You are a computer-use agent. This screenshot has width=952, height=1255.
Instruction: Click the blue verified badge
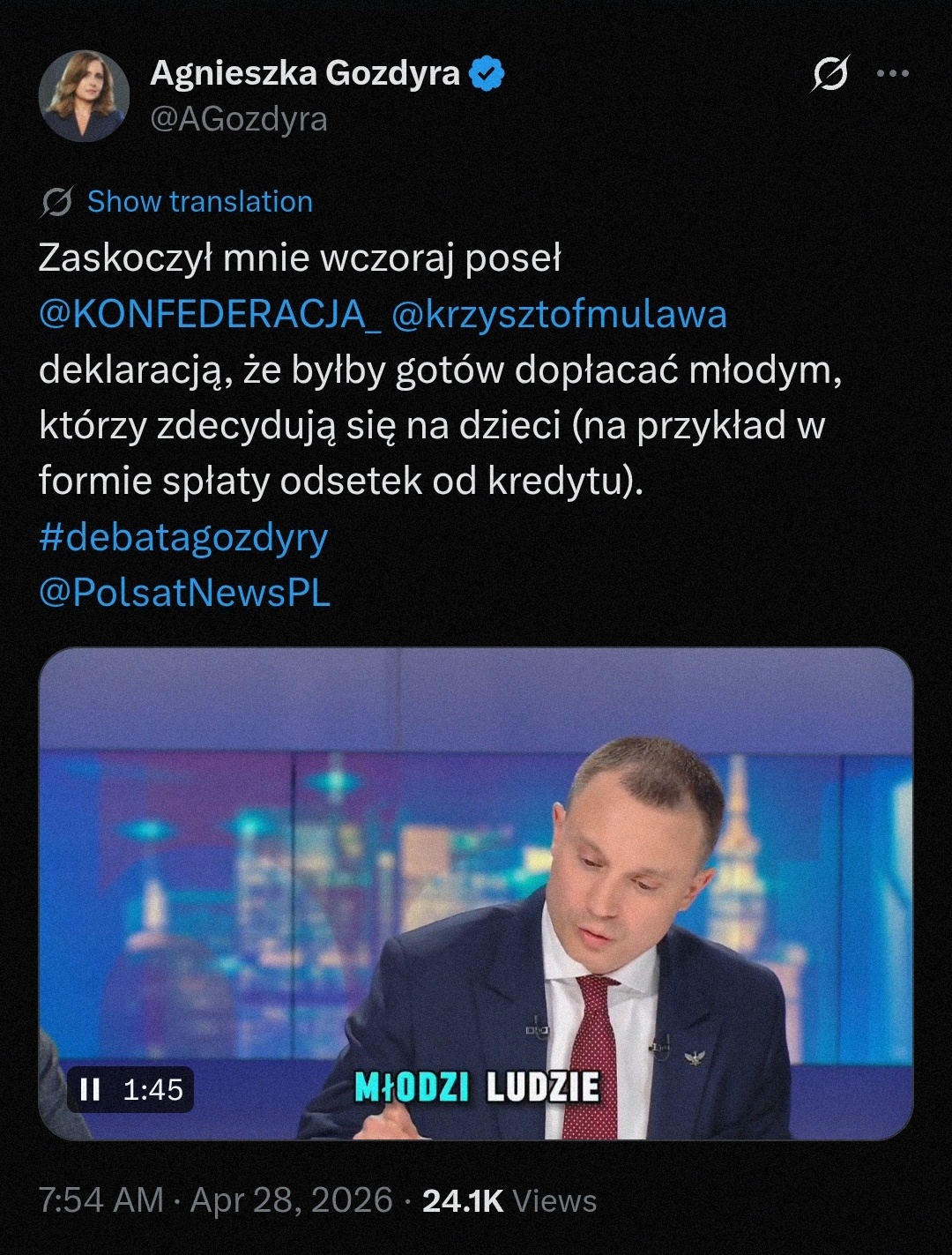[x=487, y=74]
